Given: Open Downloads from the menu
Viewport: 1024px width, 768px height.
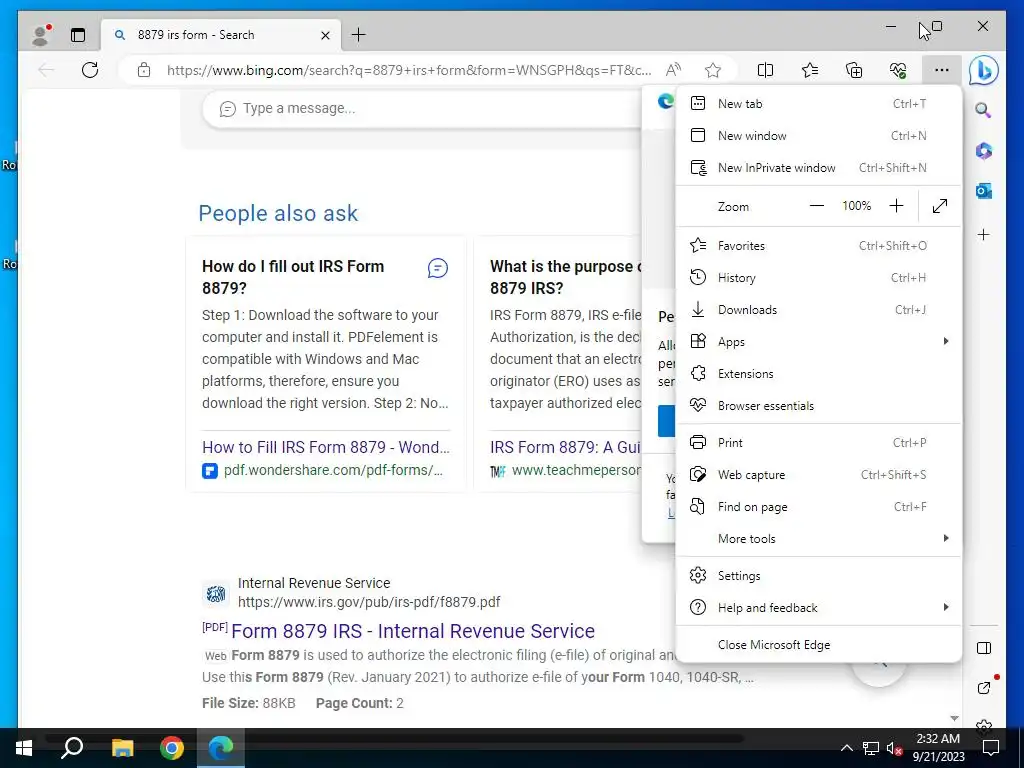Looking at the screenshot, I should click(x=818, y=310).
